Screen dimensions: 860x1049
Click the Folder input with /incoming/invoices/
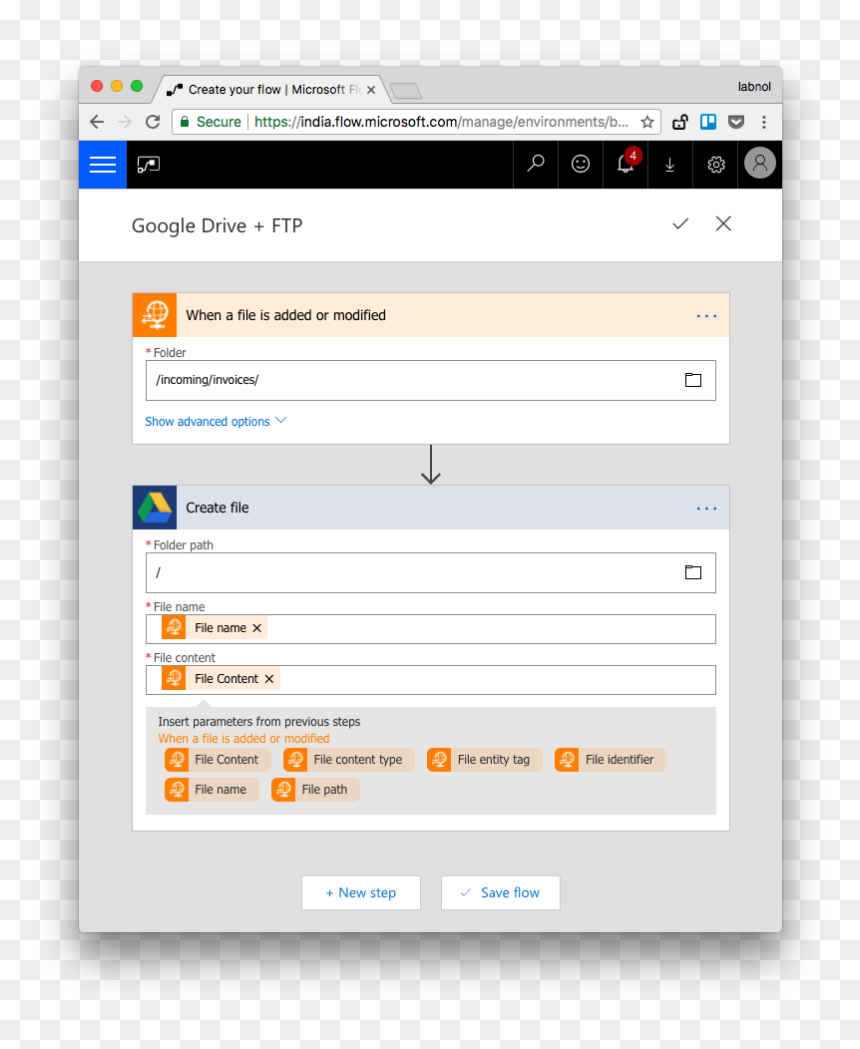point(430,380)
